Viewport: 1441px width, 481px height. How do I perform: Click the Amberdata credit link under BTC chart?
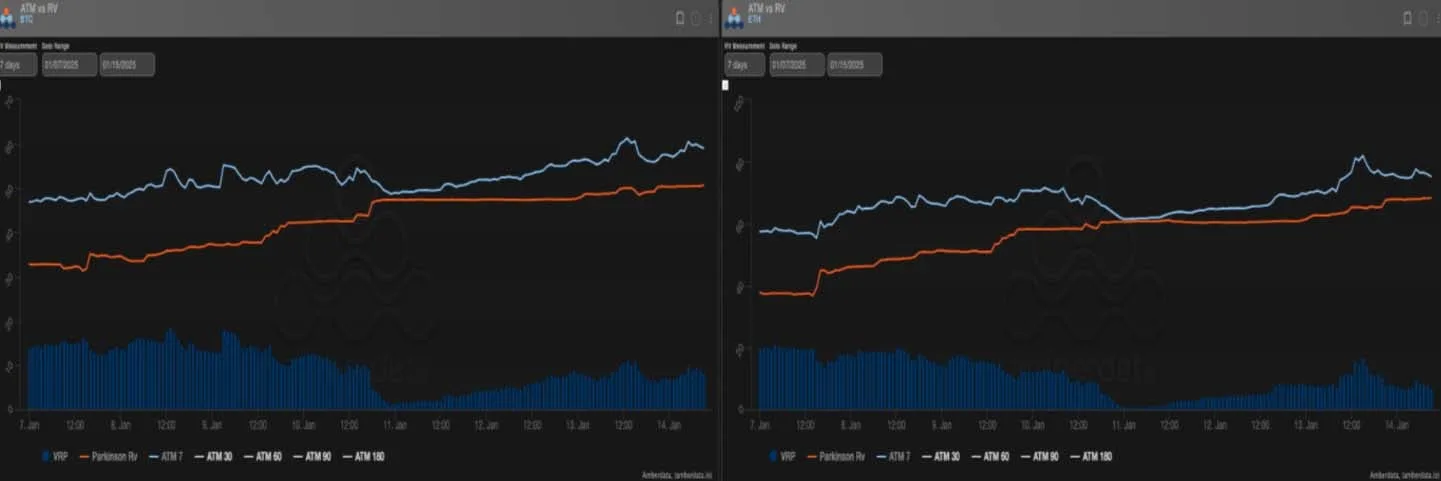tap(676, 475)
